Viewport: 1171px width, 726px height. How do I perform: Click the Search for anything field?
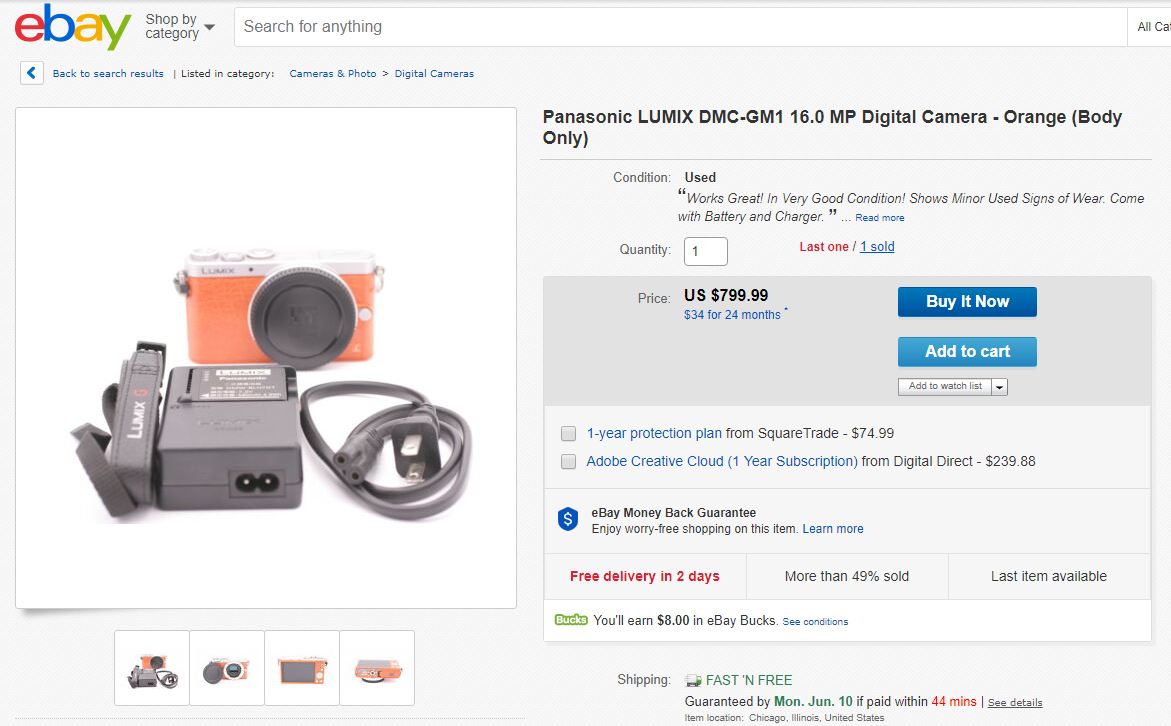[x=680, y=27]
